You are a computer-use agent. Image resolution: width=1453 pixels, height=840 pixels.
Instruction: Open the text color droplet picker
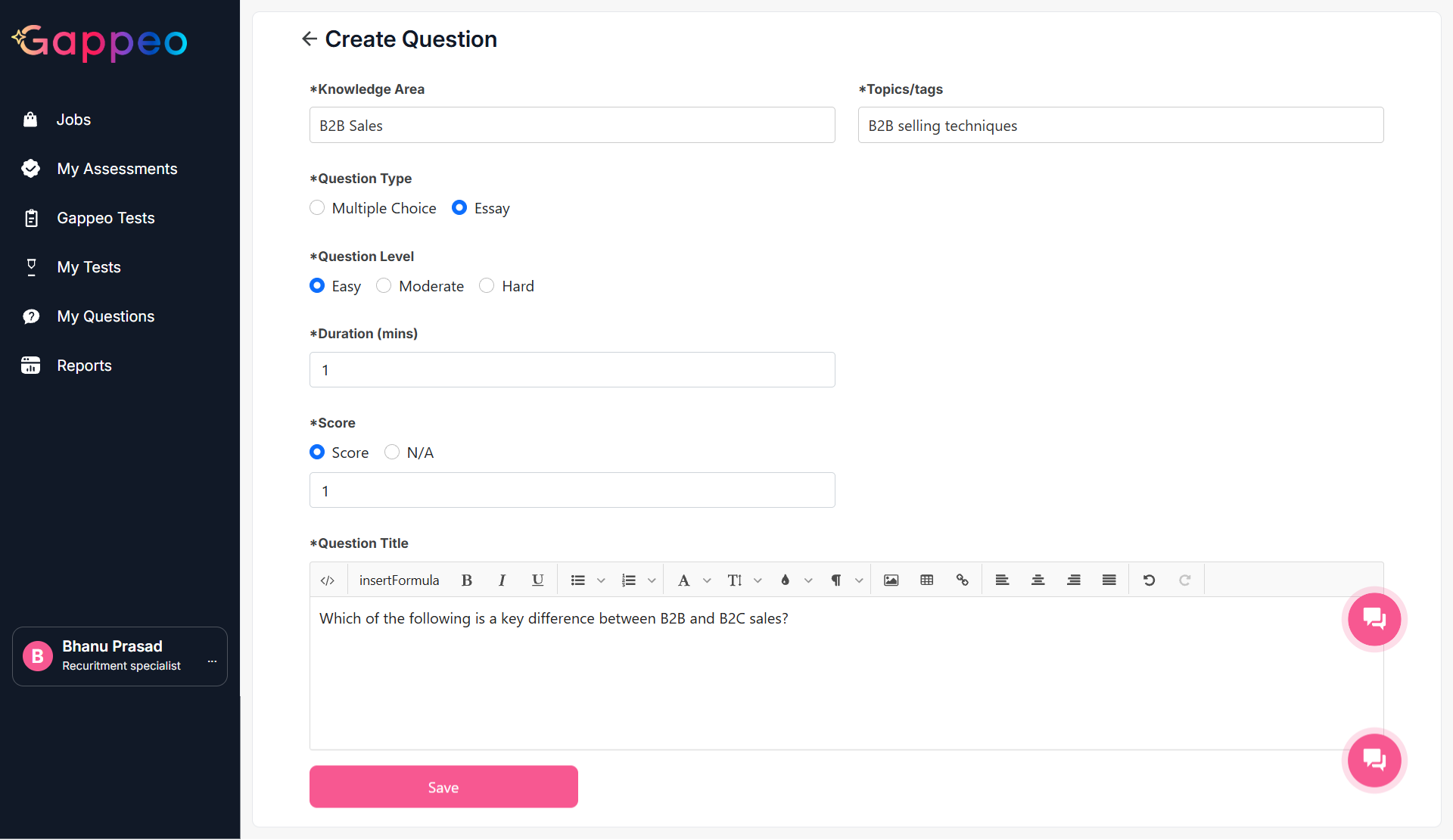(786, 580)
